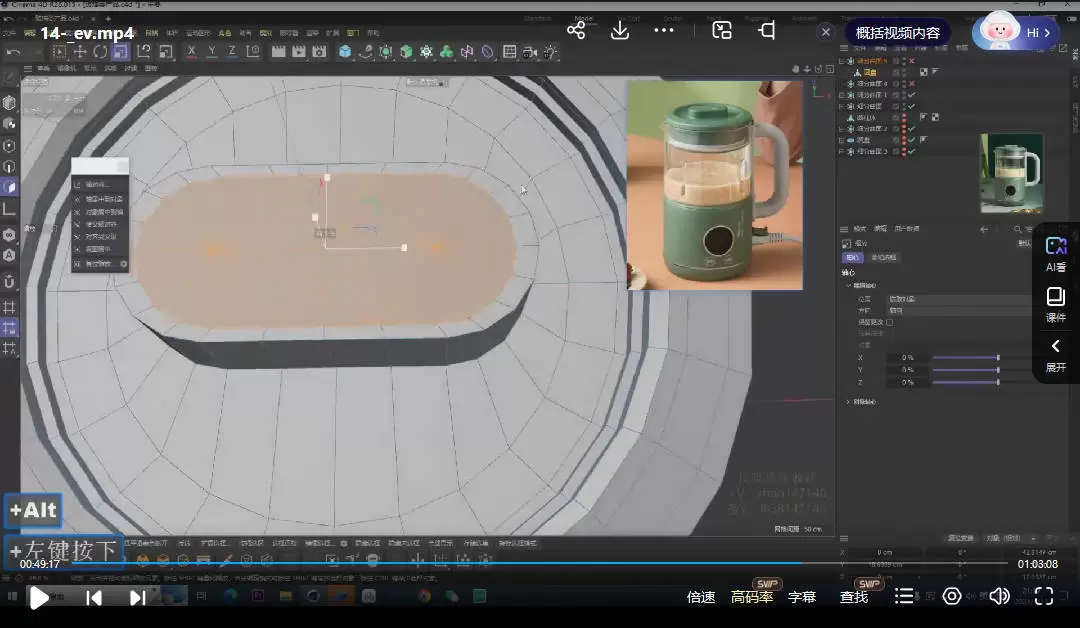Click the video progress bar
Screen dimensions: 1080x628
pos(539,563)
